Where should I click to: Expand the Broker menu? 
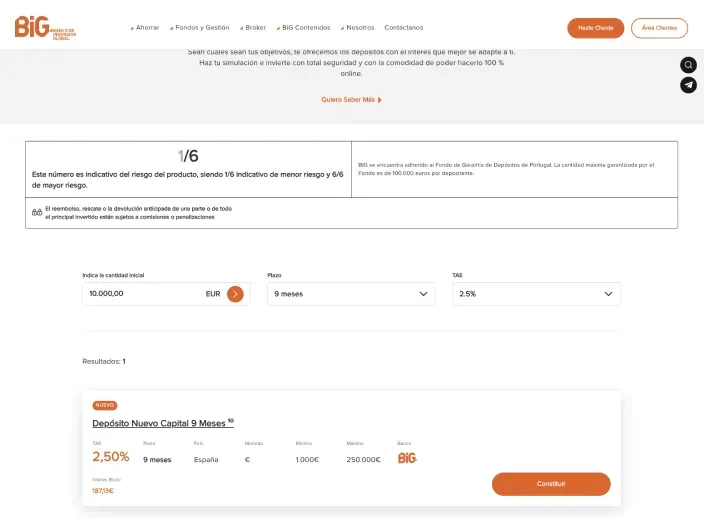pos(253,27)
